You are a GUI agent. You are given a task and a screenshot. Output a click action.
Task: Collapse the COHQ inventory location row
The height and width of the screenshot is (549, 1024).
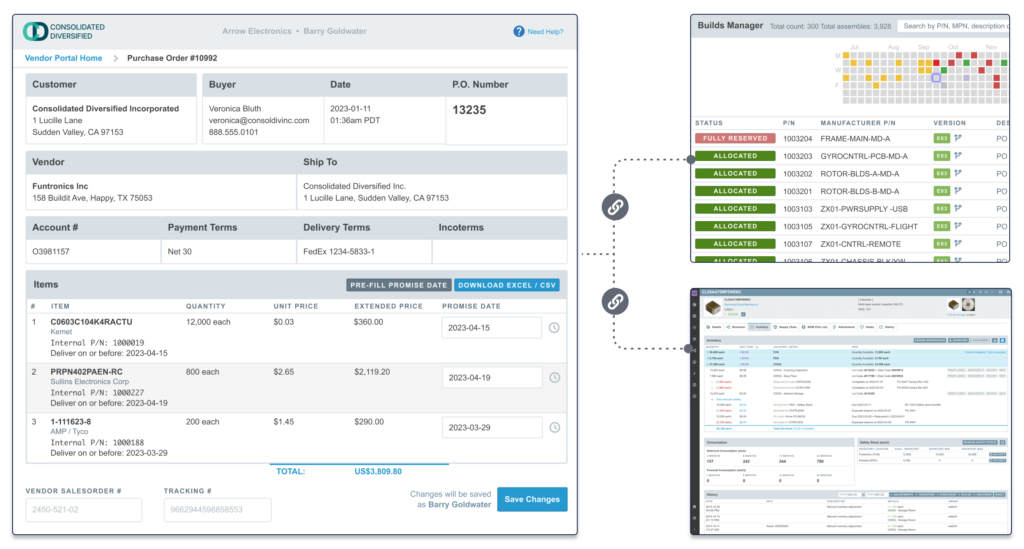click(x=708, y=364)
